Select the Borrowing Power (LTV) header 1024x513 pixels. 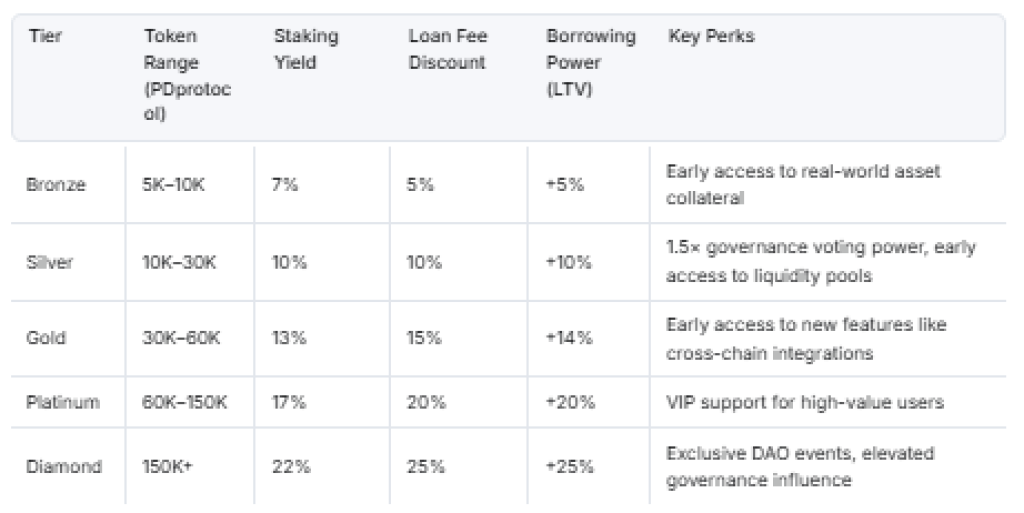tap(590, 63)
